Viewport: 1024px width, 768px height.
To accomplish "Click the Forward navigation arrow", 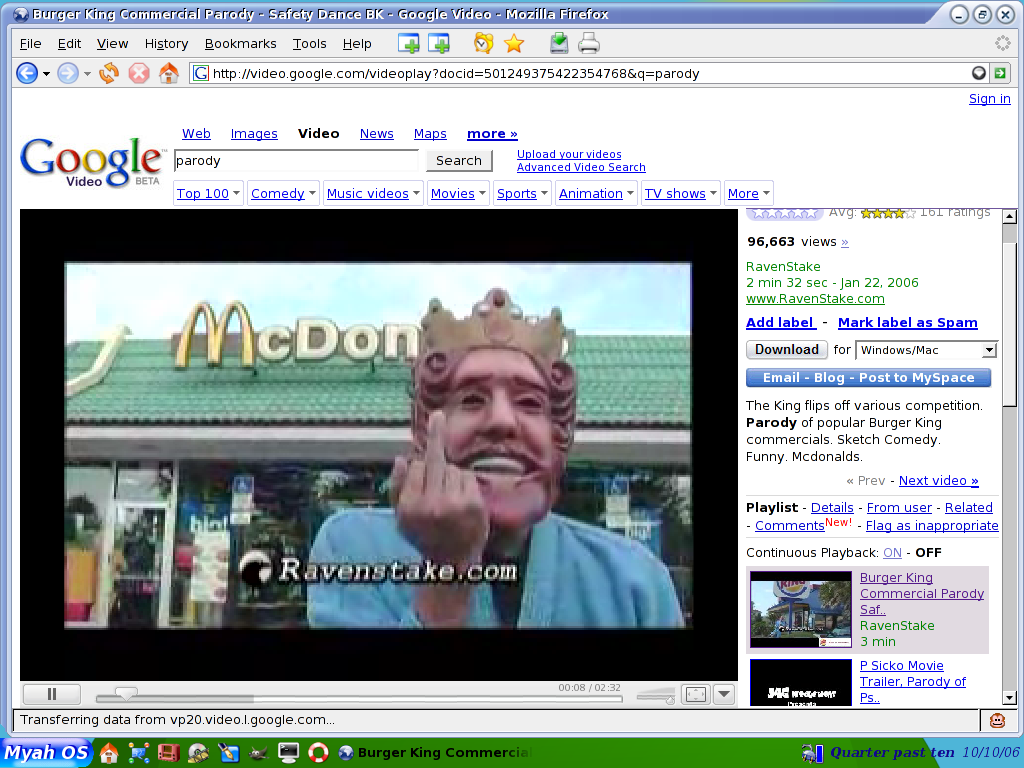I will point(68,73).
